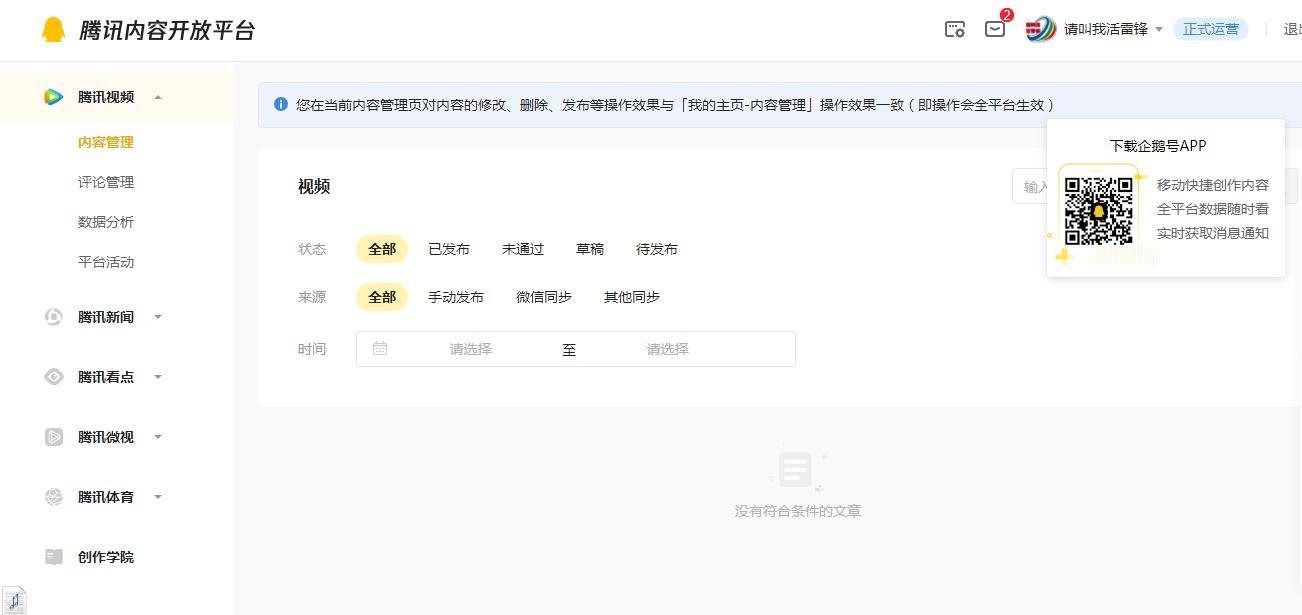Filter source by 手动发布
The width and height of the screenshot is (1302, 615).
[456, 297]
